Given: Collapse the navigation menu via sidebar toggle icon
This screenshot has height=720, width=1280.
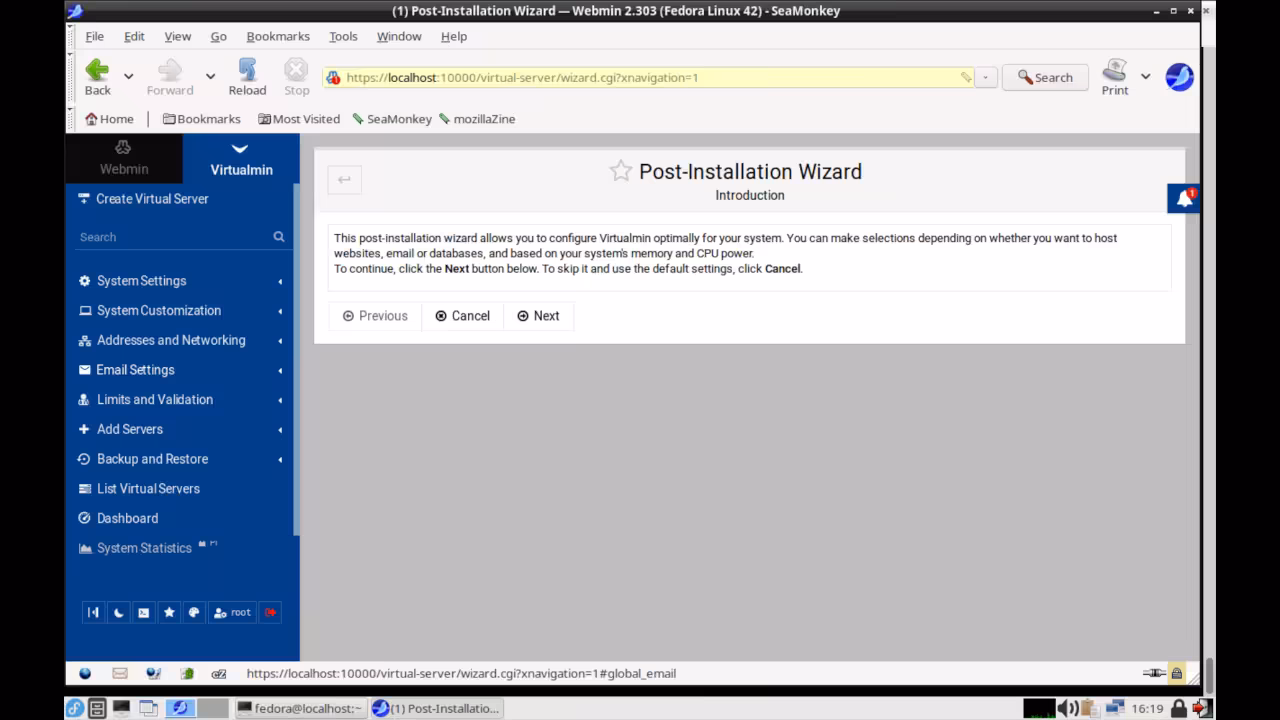Looking at the screenshot, I should [93, 612].
